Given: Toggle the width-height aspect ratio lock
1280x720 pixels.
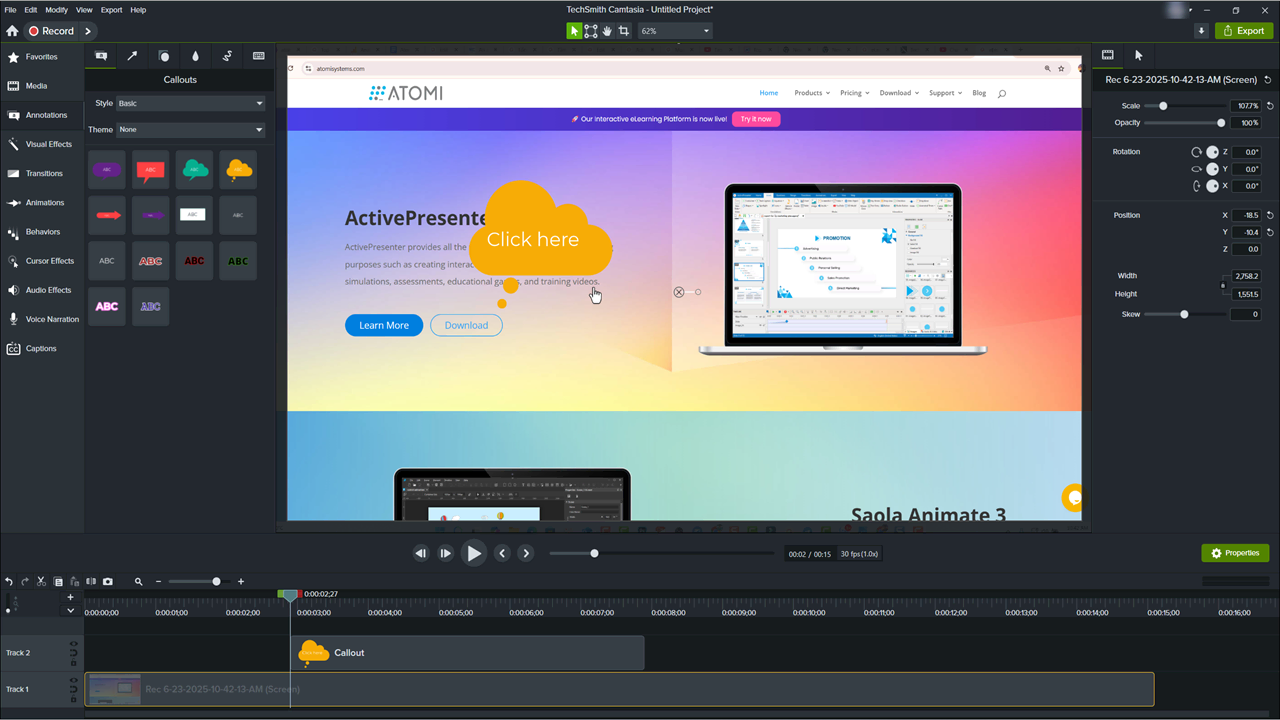Looking at the screenshot, I should (x=1223, y=285).
